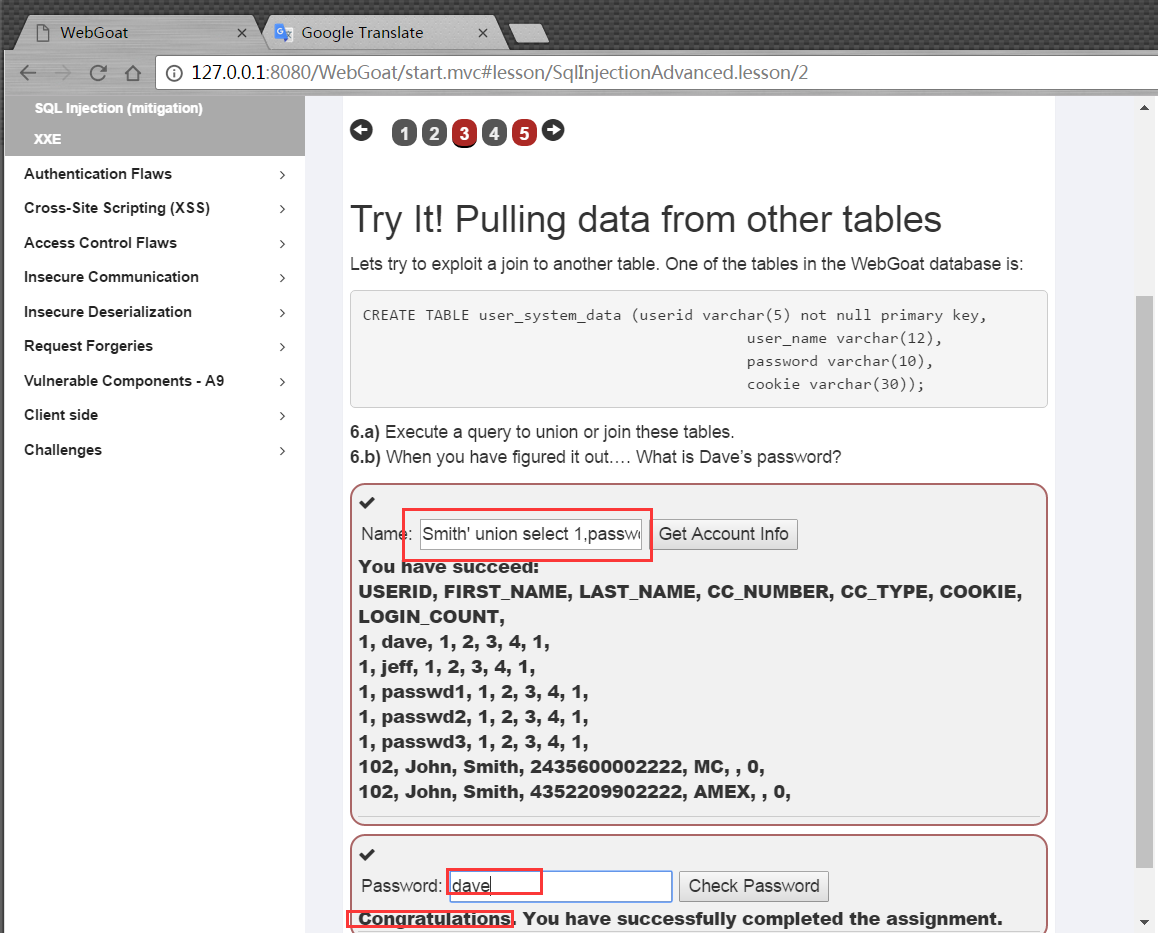Viewport: 1158px width, 933px height.
Task: Go back using browser back arrow
Action: click(x=28, y=72)
